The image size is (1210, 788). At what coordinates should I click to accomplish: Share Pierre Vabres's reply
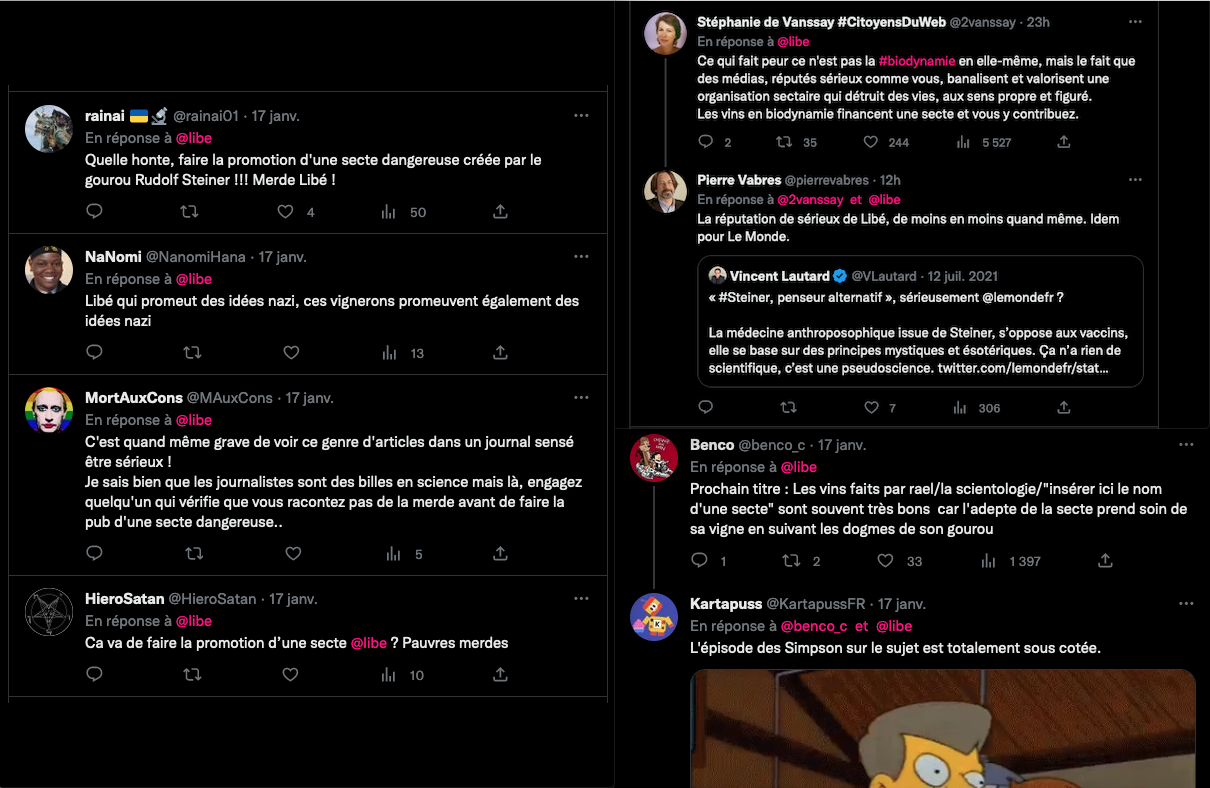[1064, 408]
